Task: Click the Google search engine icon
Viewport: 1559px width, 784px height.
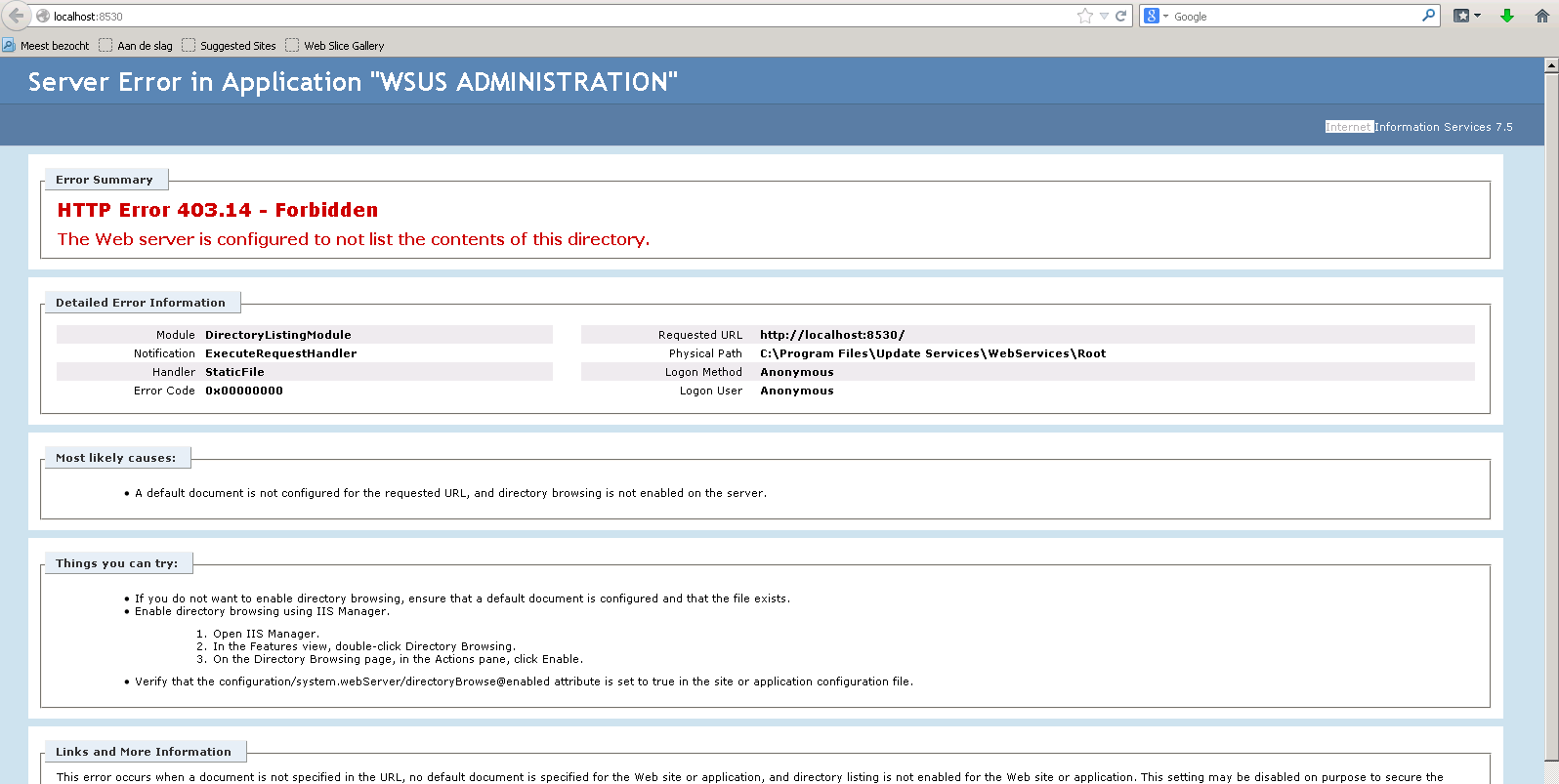Action: pyautogui.click(x=1152, y=16)
